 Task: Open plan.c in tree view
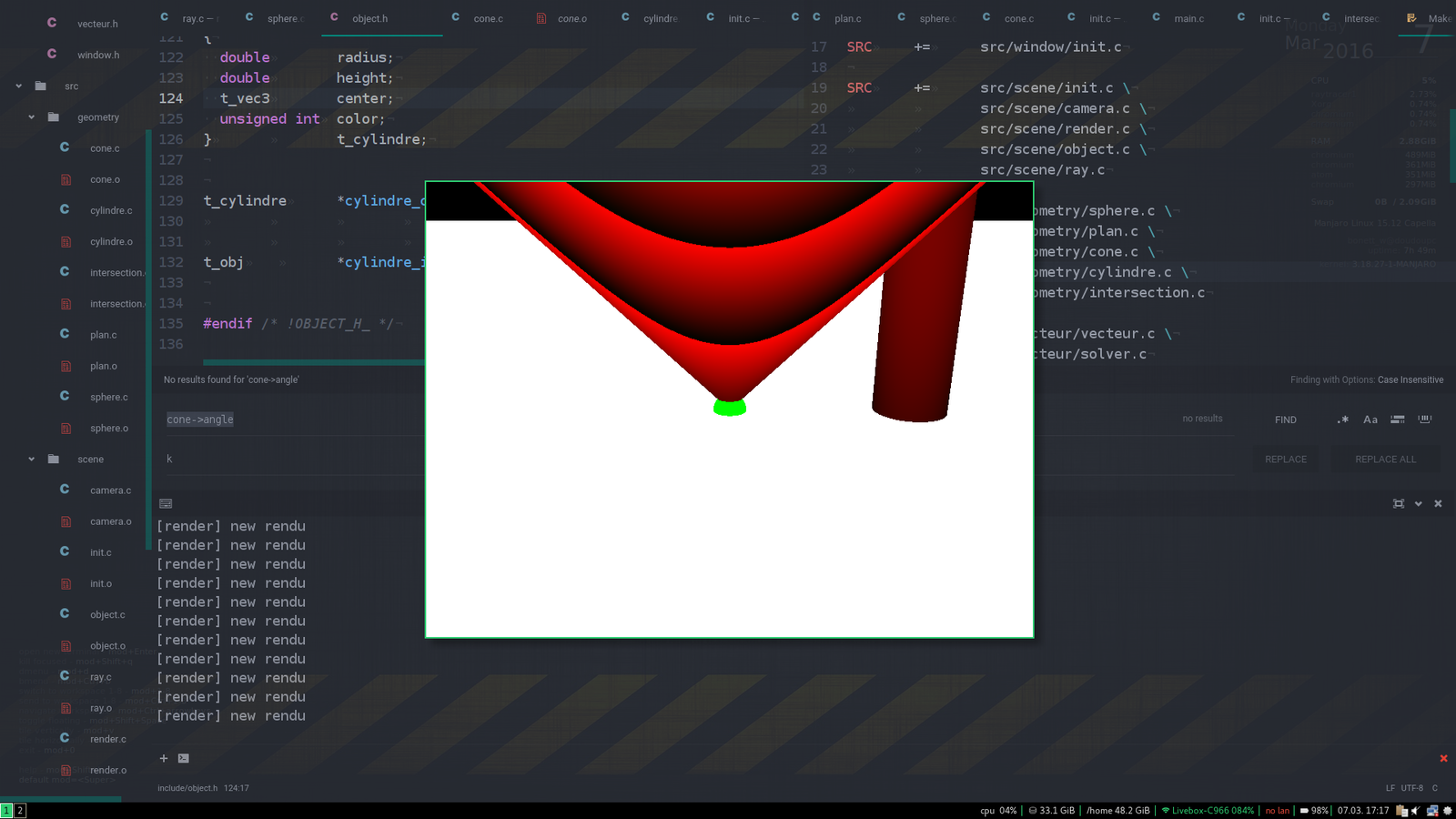tap(103, 335)
